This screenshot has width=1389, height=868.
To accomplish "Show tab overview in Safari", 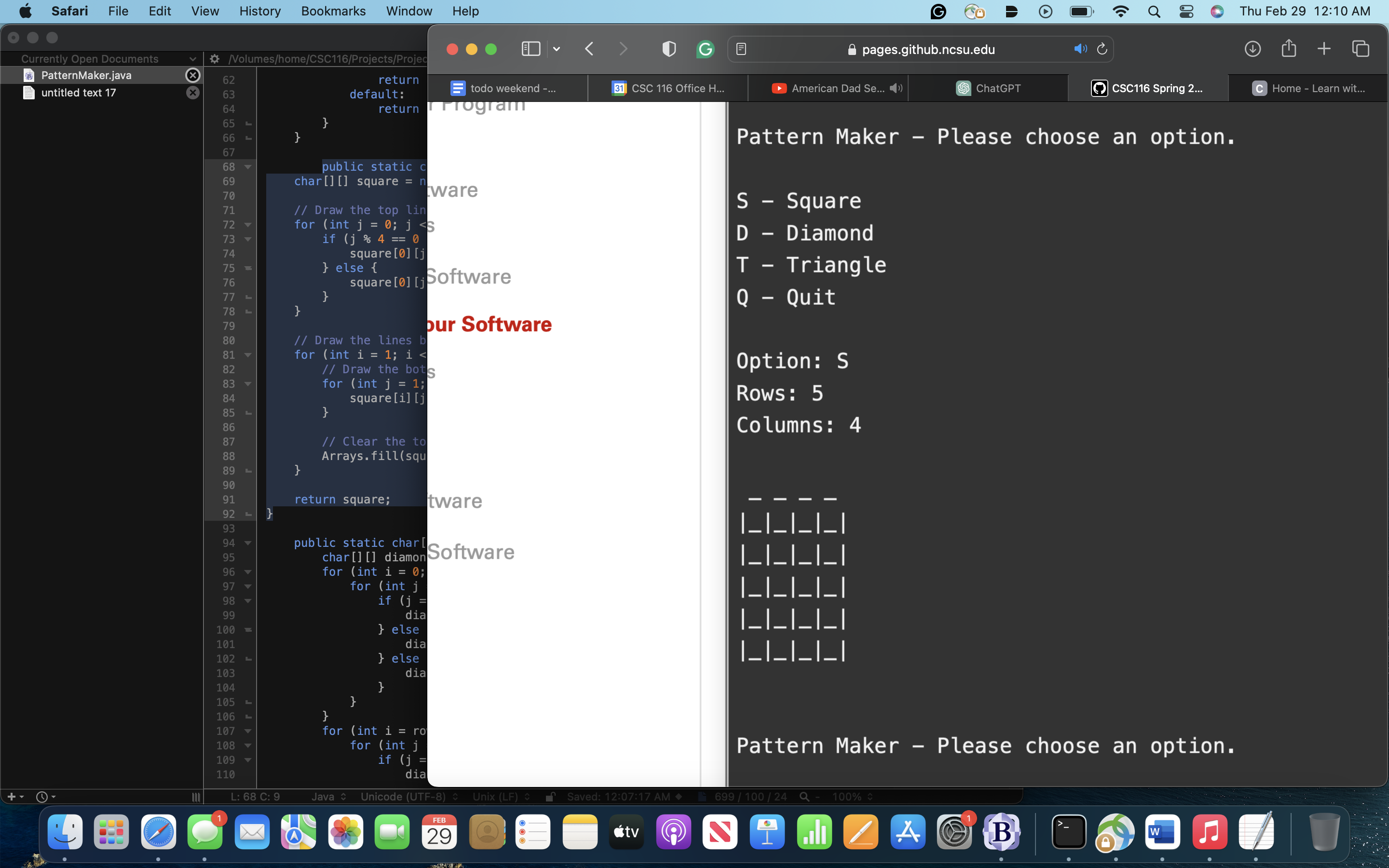I will coord(1361,49).
